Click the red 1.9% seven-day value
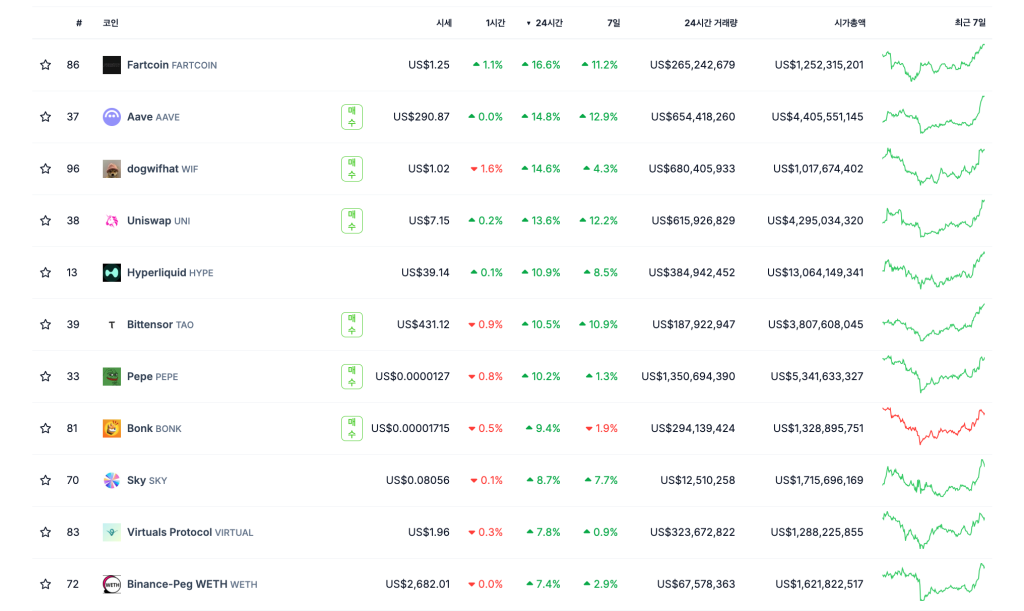The height and width of the screenshot is (611, 1024). (601, 428)
